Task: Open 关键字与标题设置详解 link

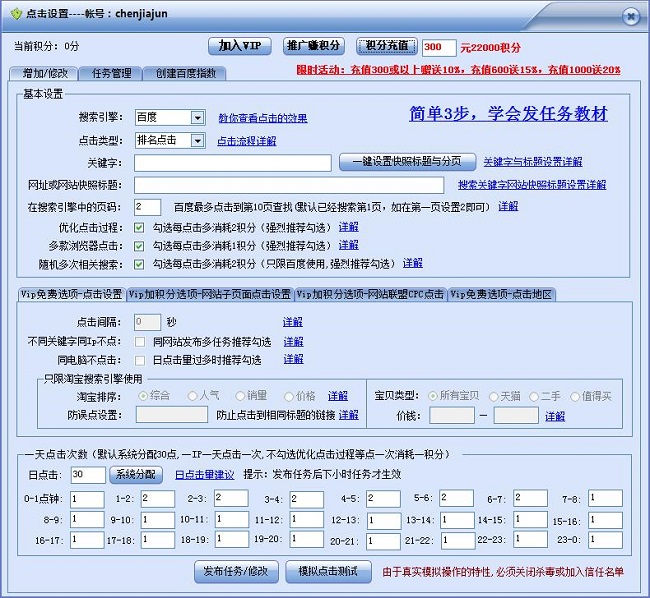Action: click(533, 162)
